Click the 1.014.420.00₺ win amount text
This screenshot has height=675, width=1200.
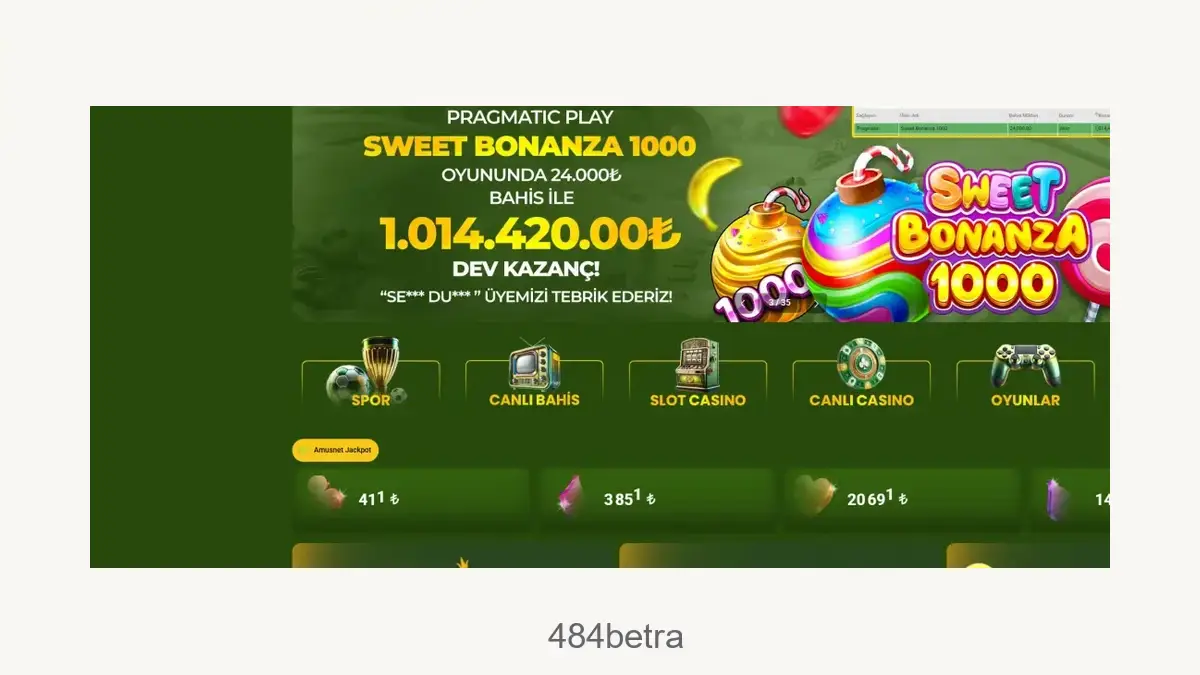pyautogui.click(x=530, y=235)
